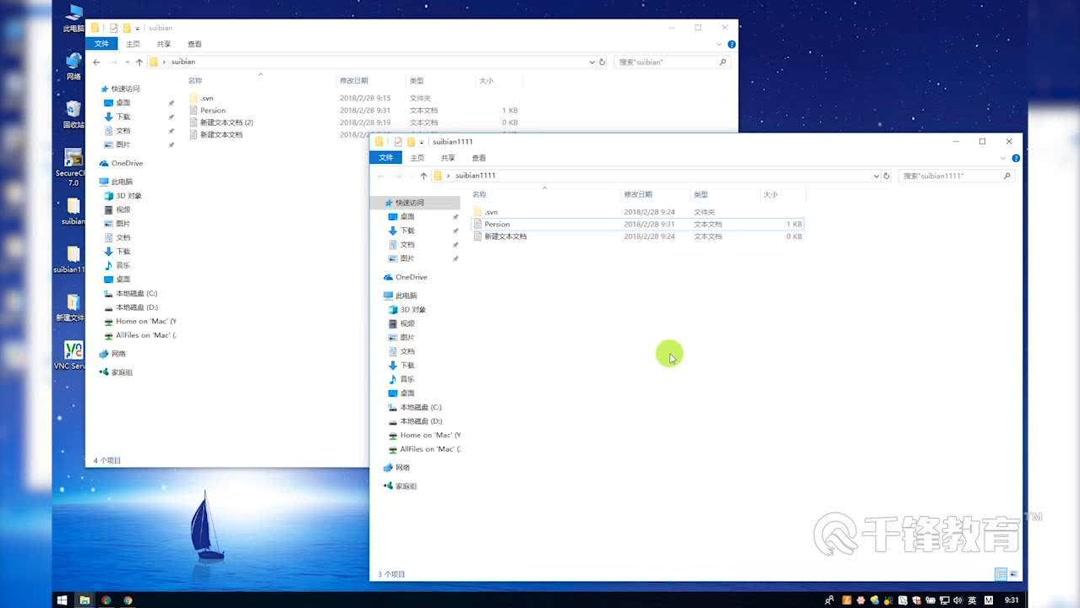
Task: Open the address bar dropdown in suibian1111
Action: click(877, 175)
